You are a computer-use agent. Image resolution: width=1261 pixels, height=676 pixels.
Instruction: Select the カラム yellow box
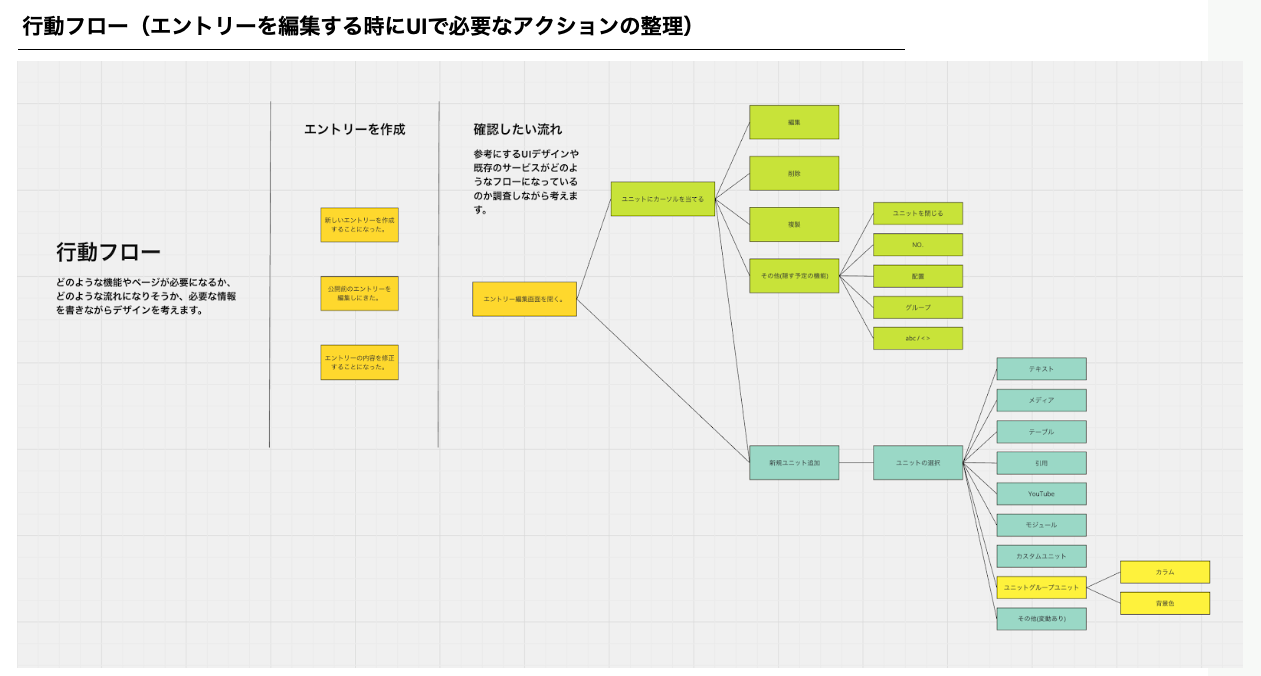(x=1165, y=572)
